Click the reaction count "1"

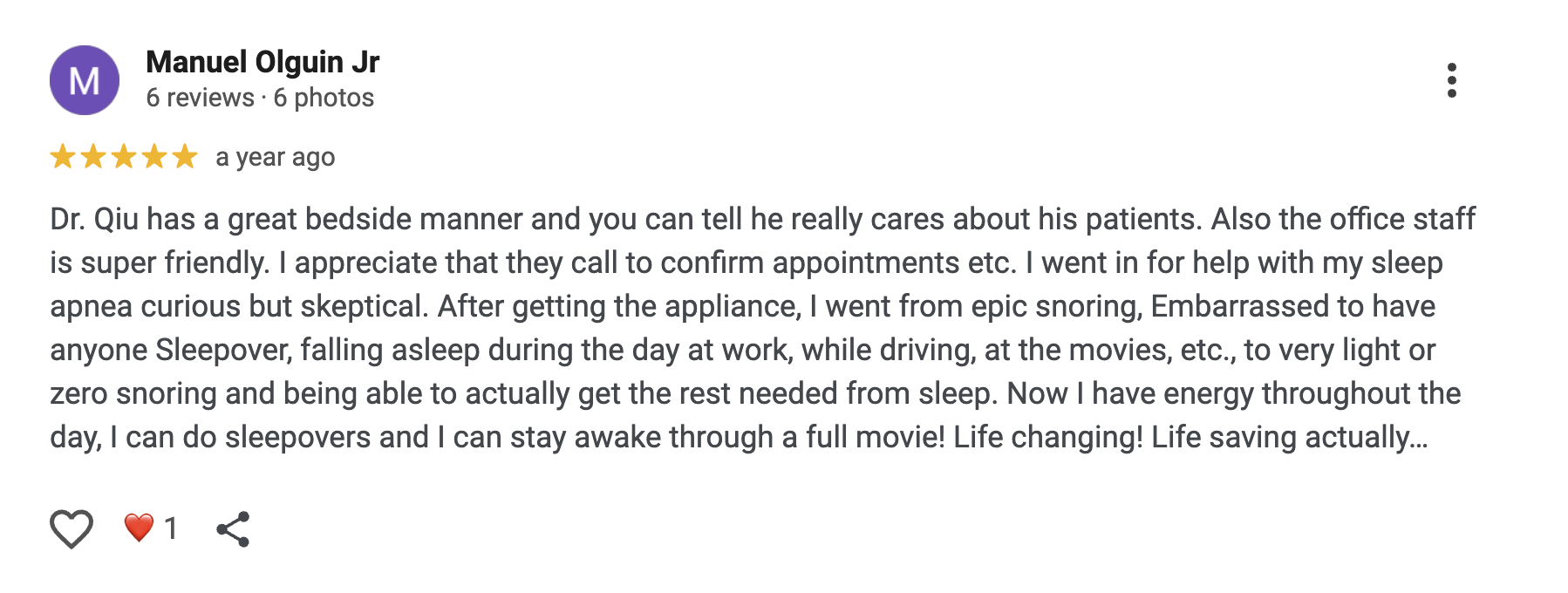(171, 528)
